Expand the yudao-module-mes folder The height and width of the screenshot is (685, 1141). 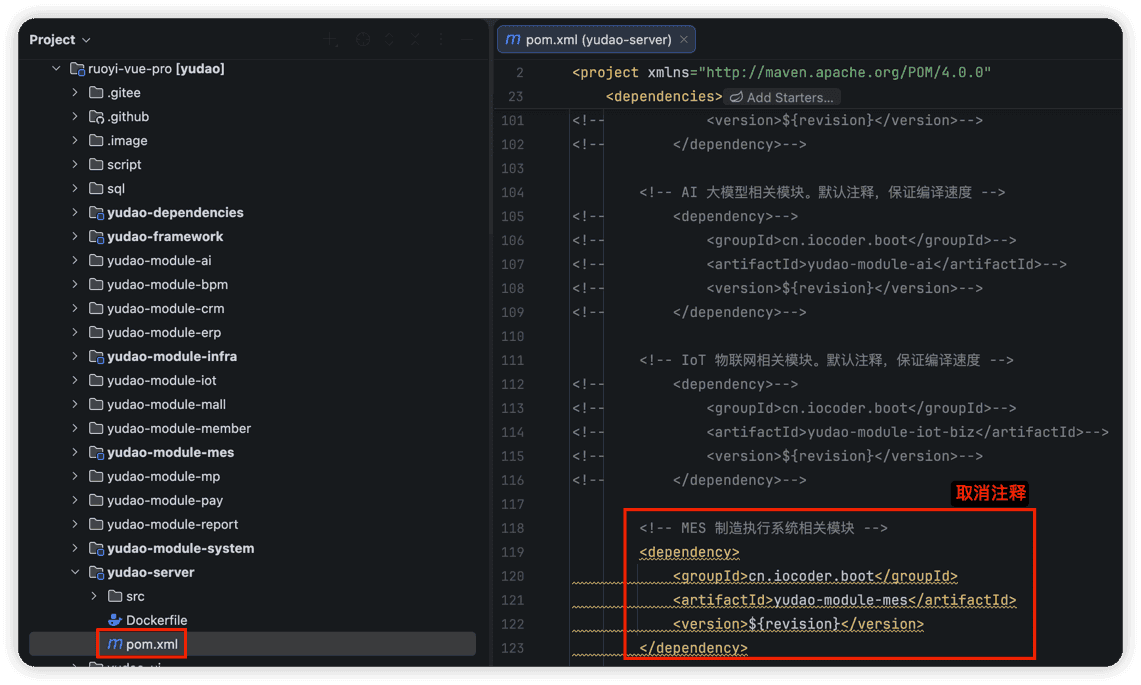click(x=75, y=452)
